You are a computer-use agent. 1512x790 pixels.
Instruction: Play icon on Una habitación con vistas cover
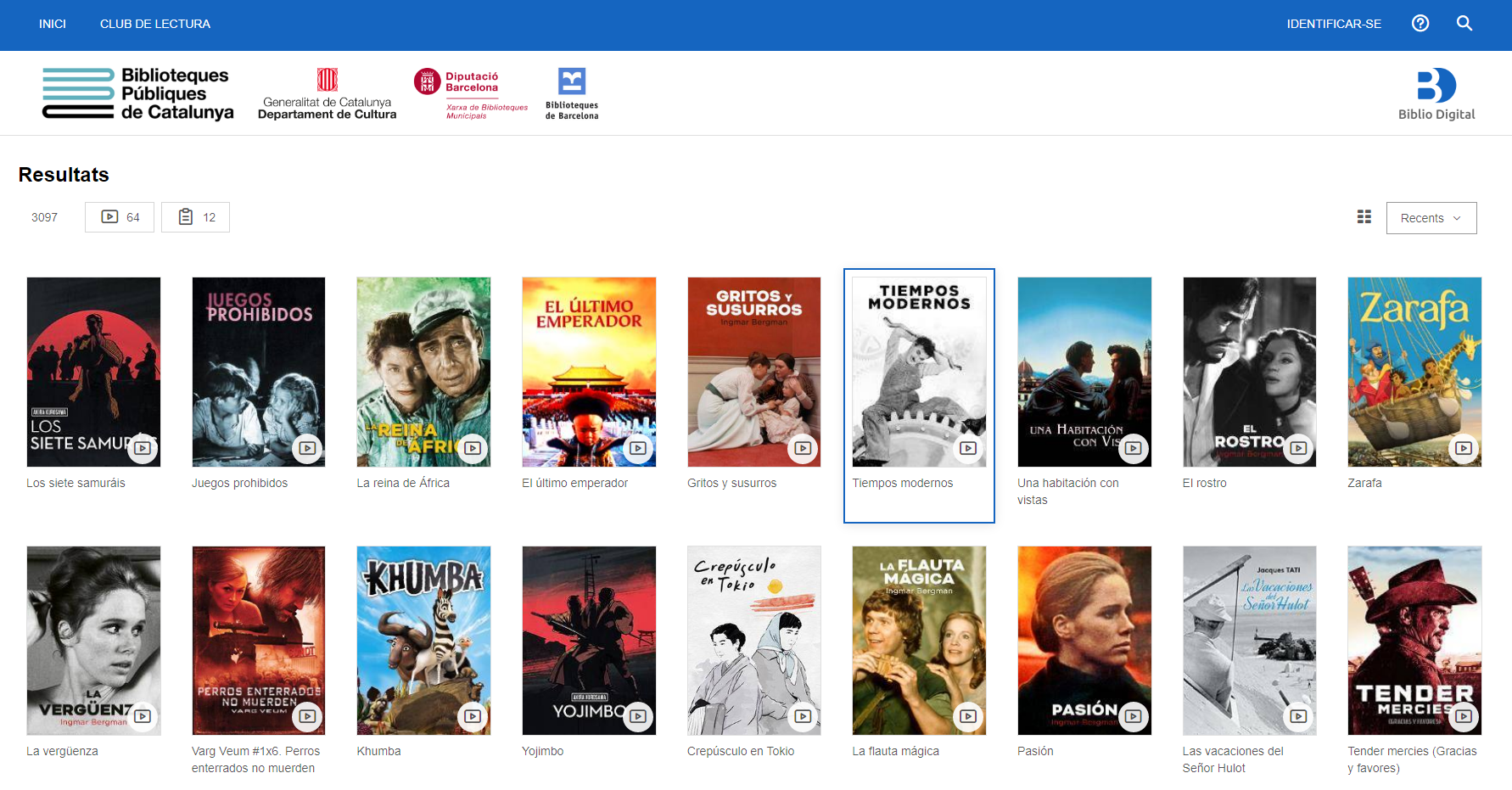point(1134,448)
